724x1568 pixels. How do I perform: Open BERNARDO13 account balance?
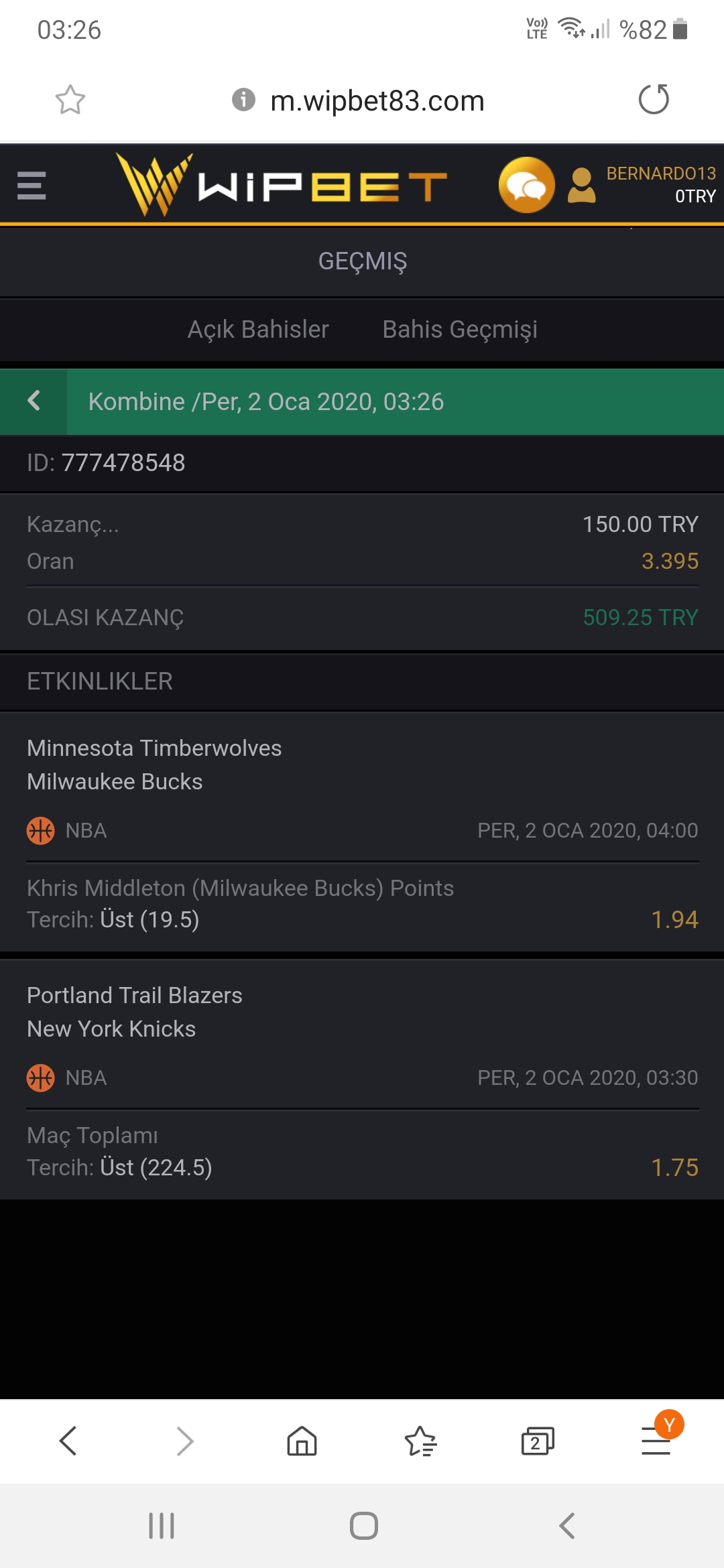[x=661, y=185]
